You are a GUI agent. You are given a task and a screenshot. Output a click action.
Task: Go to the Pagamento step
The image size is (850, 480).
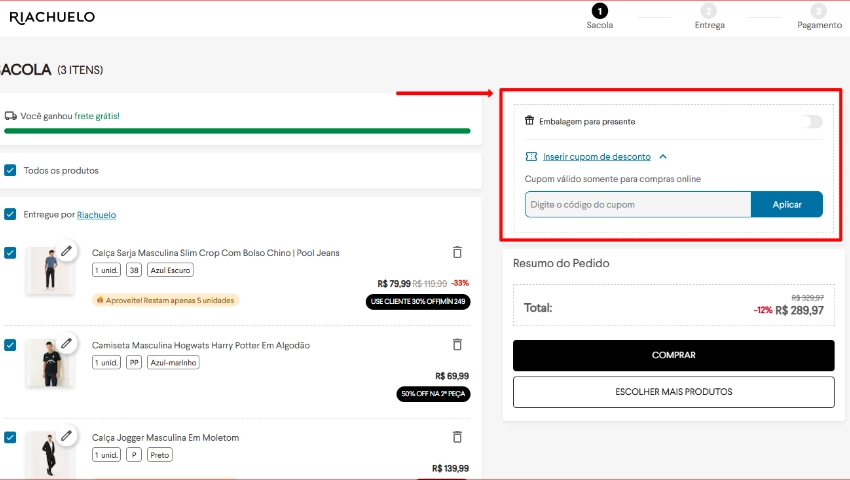coord(819,16)
